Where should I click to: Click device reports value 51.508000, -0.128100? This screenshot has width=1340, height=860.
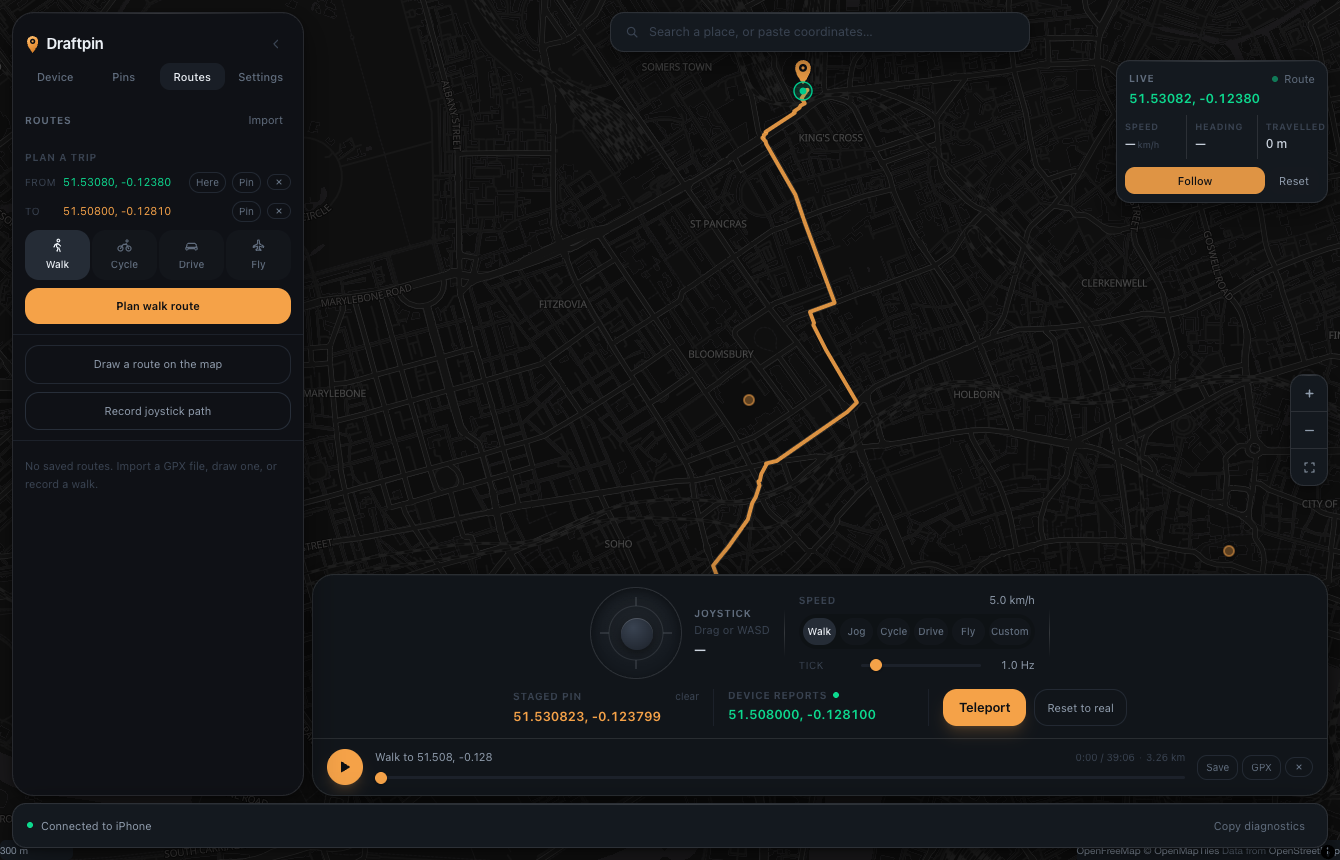(x=802, y=714)
